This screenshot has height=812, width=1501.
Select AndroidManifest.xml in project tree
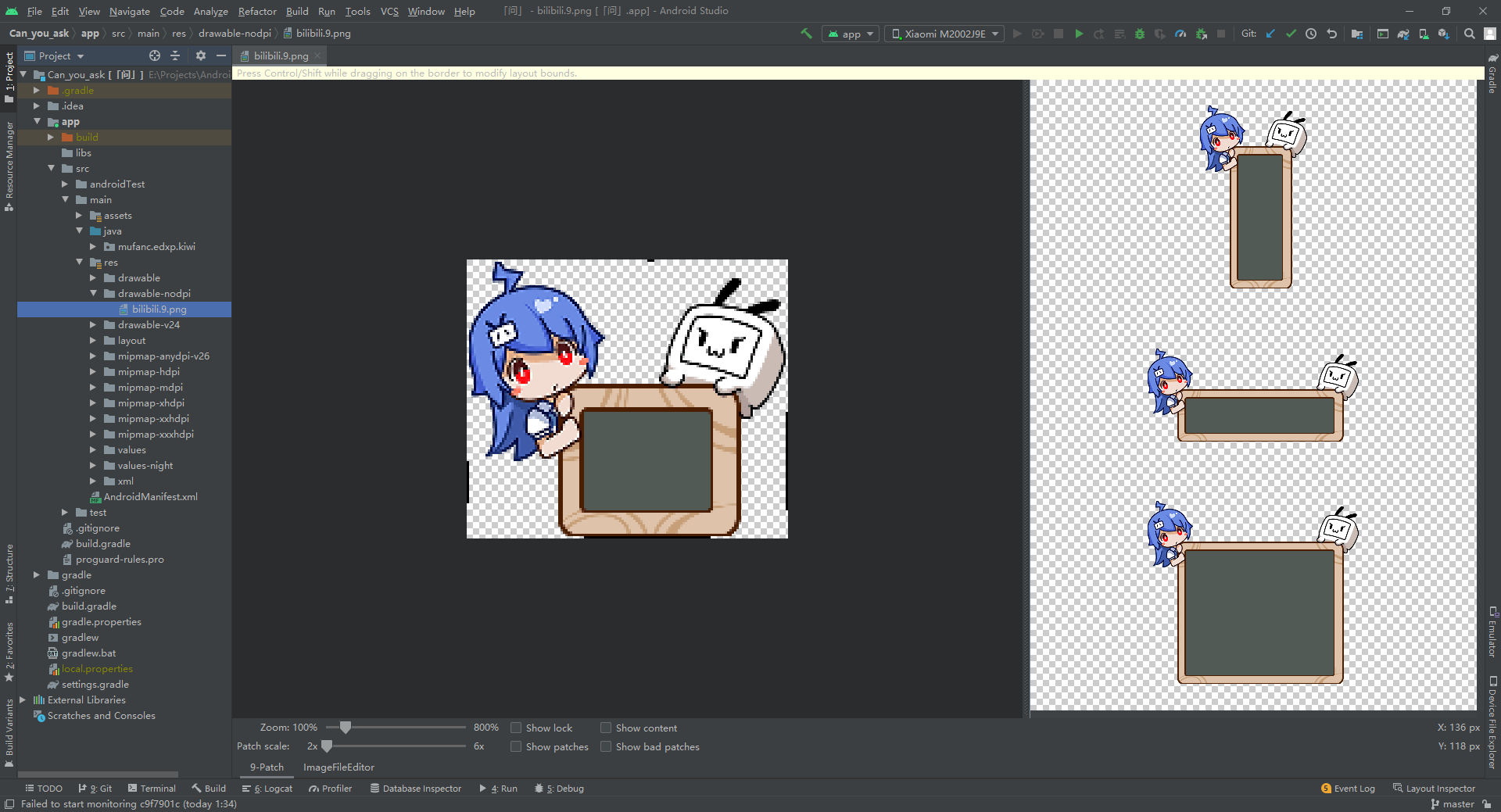tap(143, 496)
